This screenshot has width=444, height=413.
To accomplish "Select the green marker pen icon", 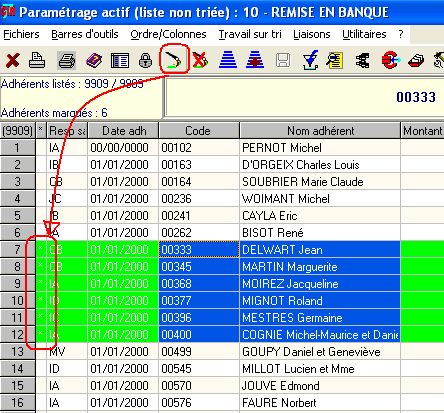I will (x=174, y=60).
